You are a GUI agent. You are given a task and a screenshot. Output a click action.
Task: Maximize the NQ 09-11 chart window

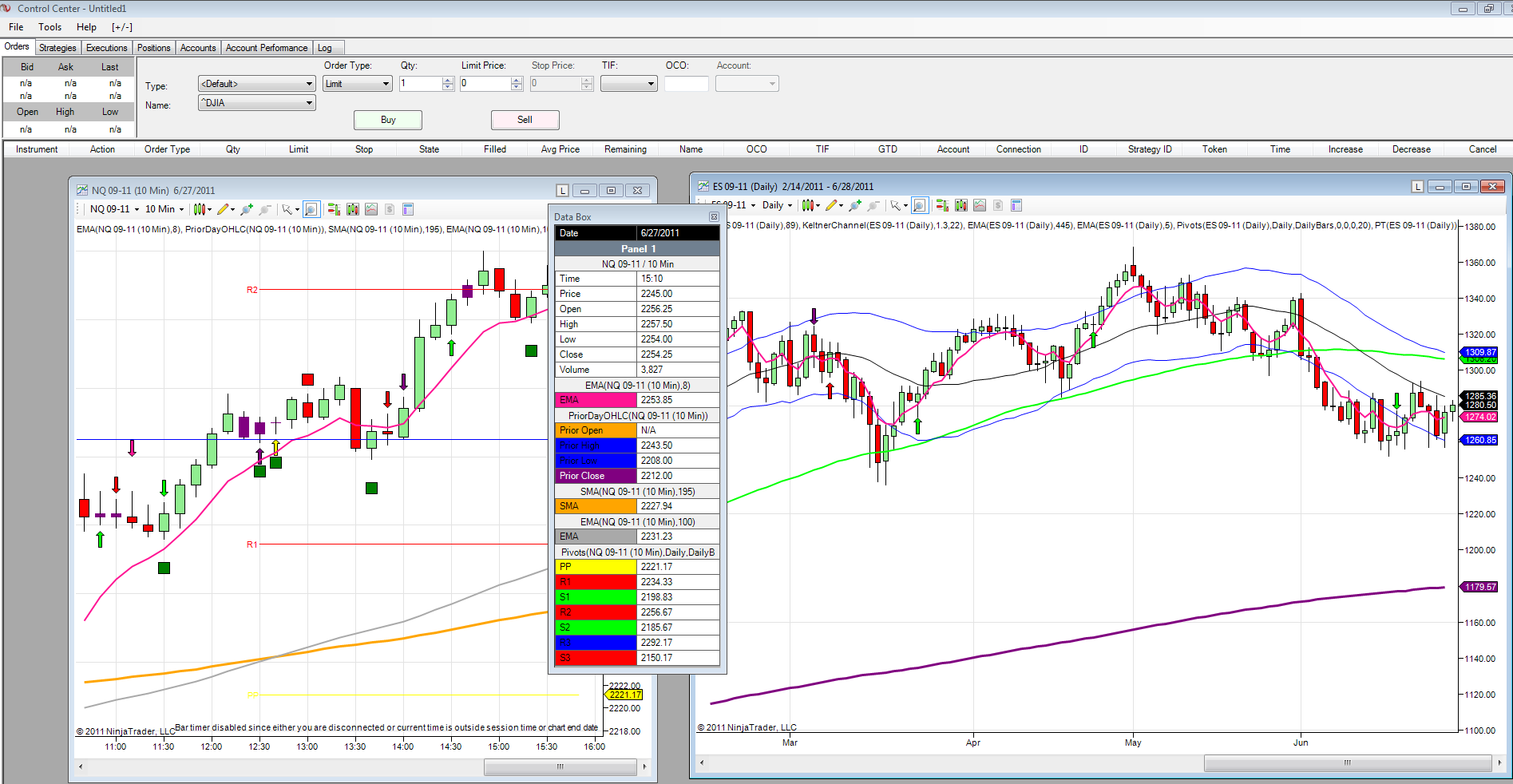click(611, 191)
